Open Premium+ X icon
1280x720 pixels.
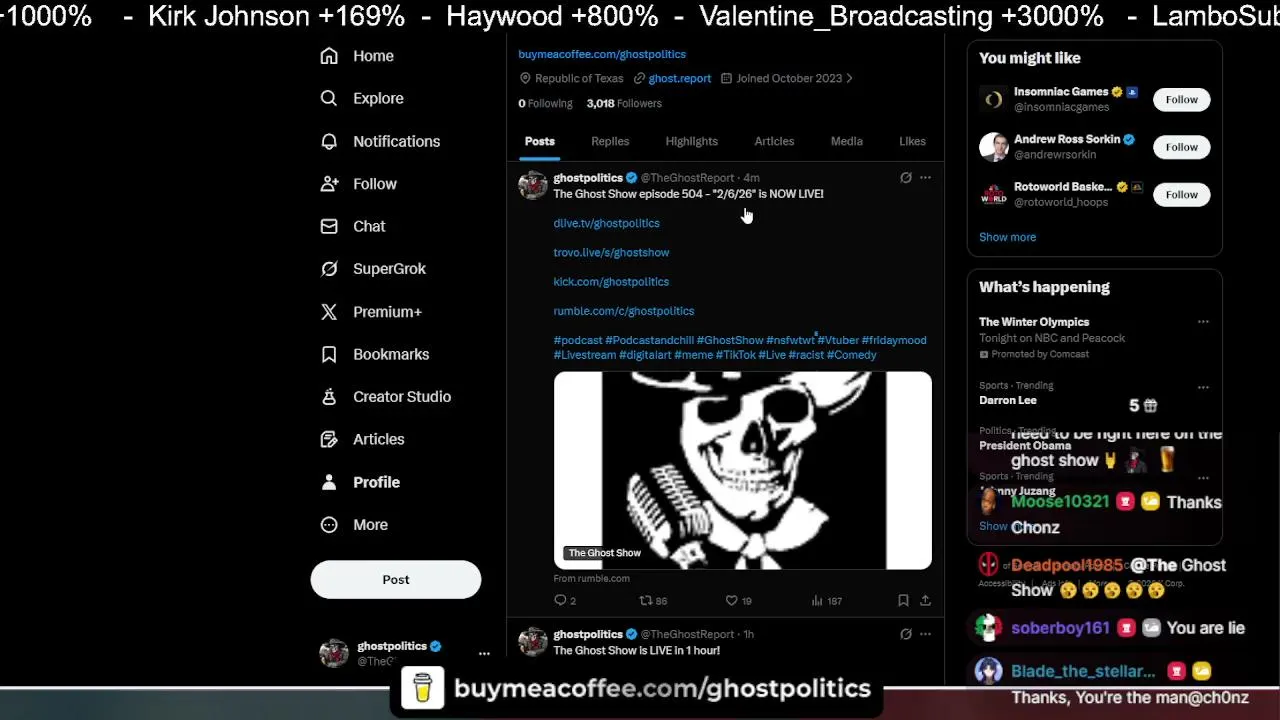tap(329, 312)
